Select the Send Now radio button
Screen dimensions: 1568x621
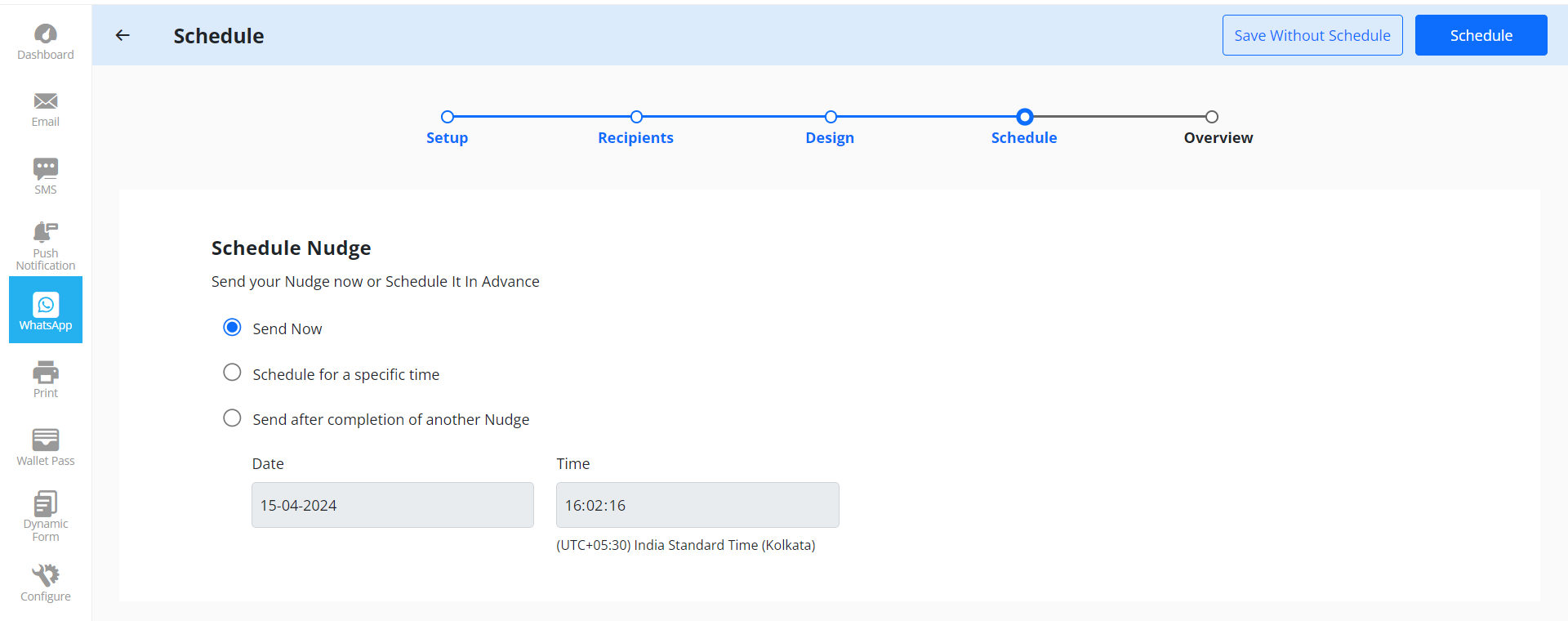click(232, 328)
